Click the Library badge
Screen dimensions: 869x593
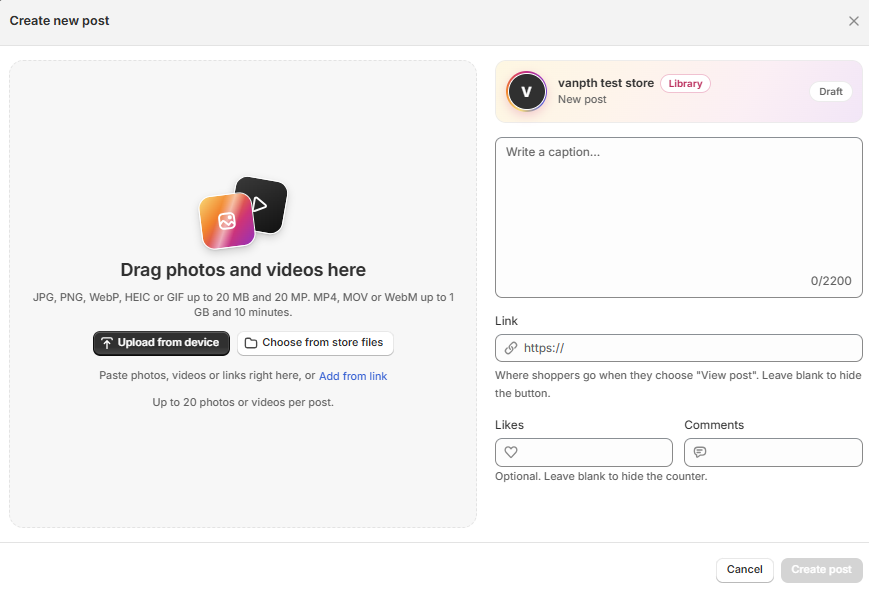(x=685, y=84)
